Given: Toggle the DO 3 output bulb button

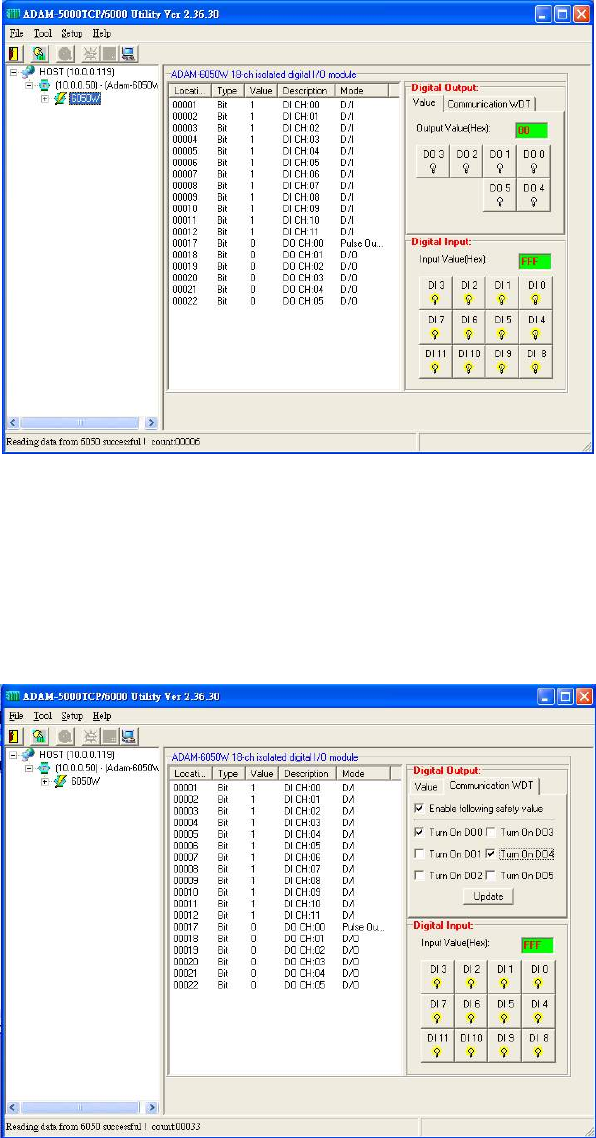Looking at the screenshot, I should click(x=433, y=160).
